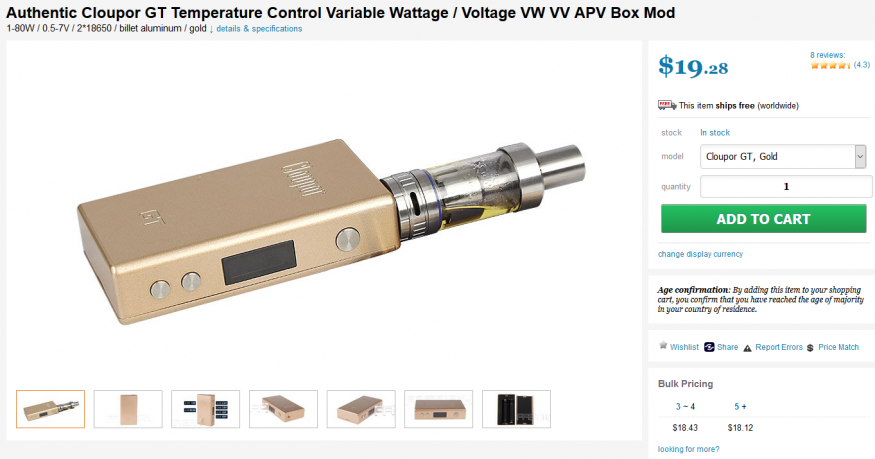Select the last thumbnail showing battery compartment

(516, 409)
